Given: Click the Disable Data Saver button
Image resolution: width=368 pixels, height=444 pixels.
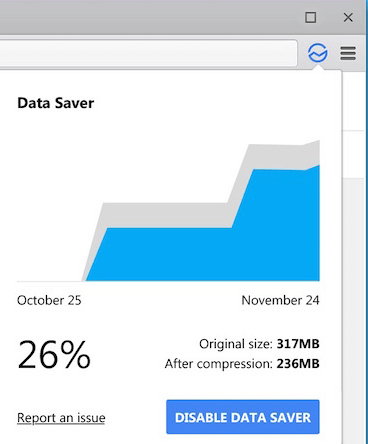Looking at the screenshot, I should (243, 417).
